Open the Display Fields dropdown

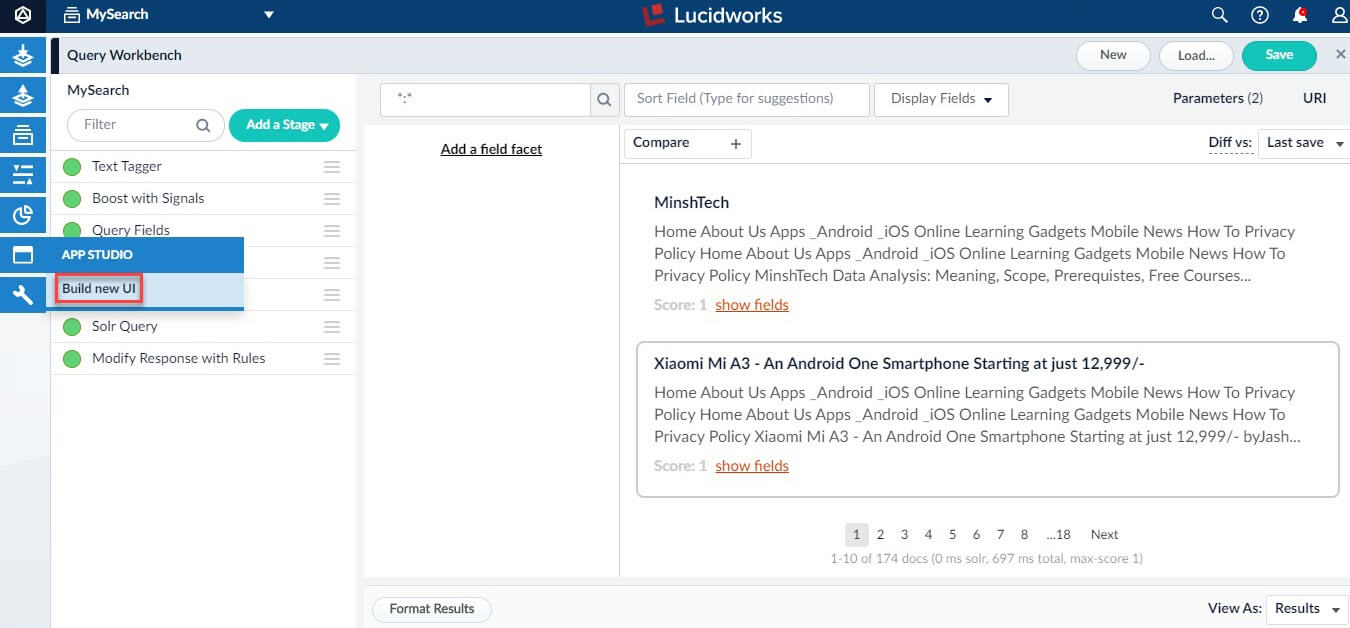(941, 99)
